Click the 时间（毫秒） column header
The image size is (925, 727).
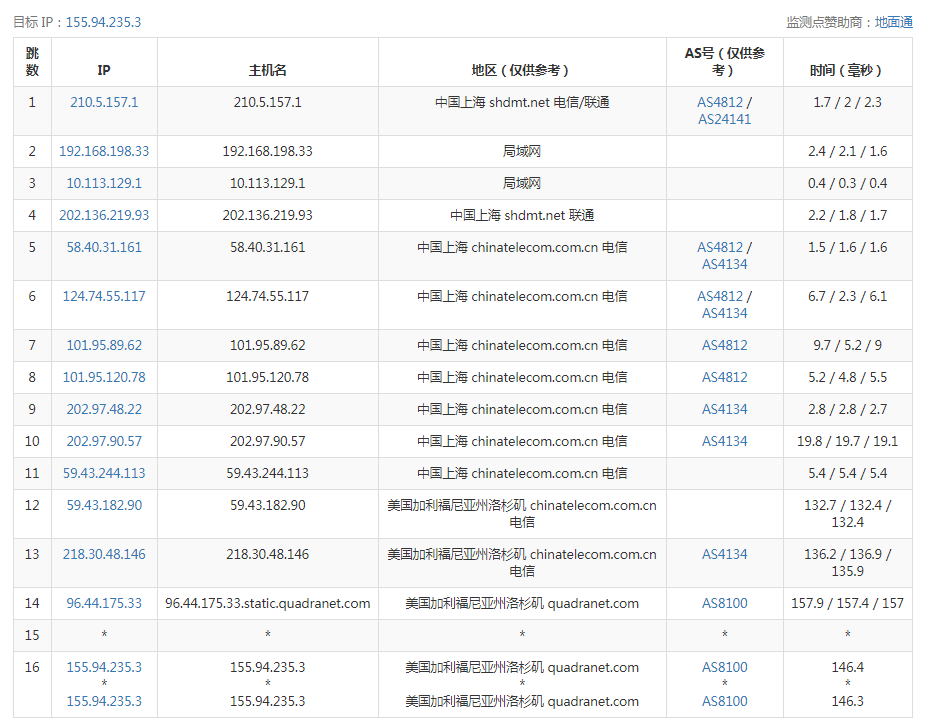(847, 70)
